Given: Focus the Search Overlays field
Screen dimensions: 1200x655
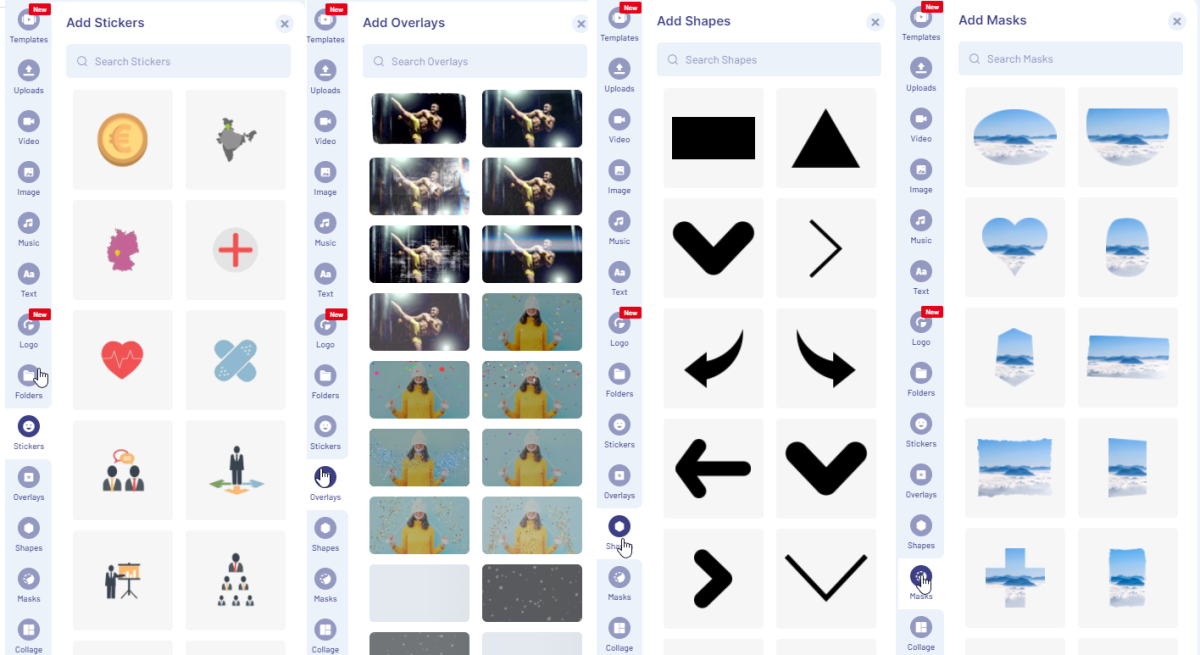Looking at the screenshot, I should tap(475, 61).
